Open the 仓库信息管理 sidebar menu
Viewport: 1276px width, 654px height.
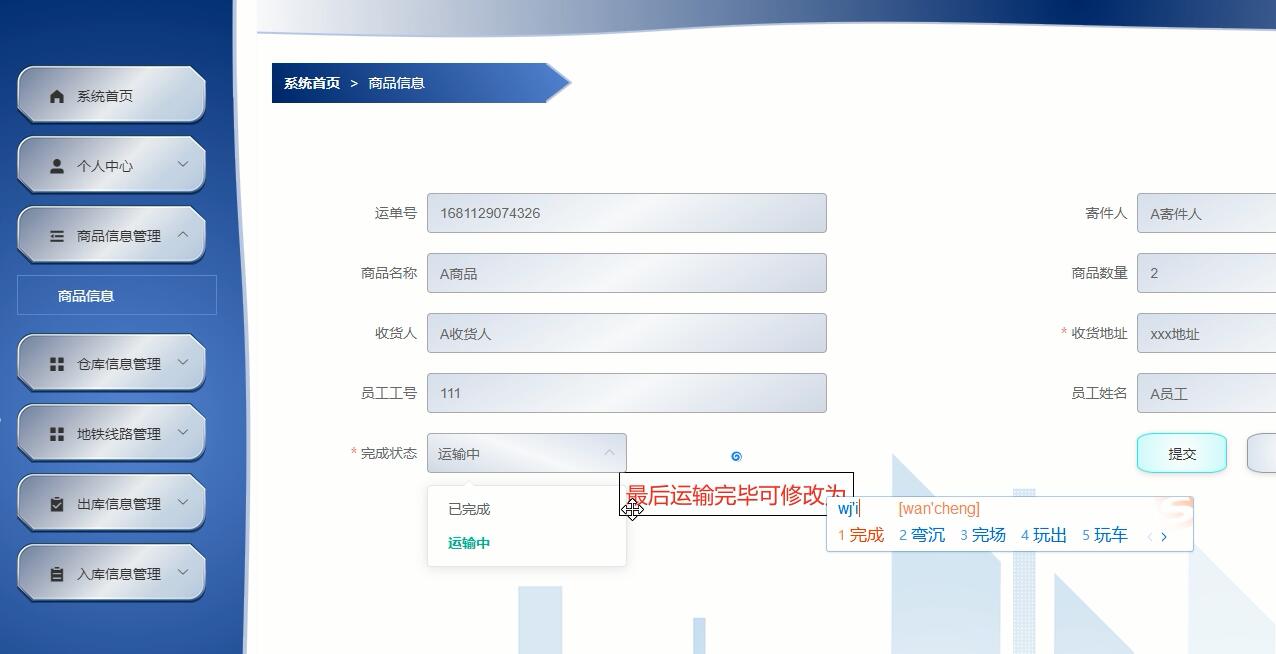(111, 363)
